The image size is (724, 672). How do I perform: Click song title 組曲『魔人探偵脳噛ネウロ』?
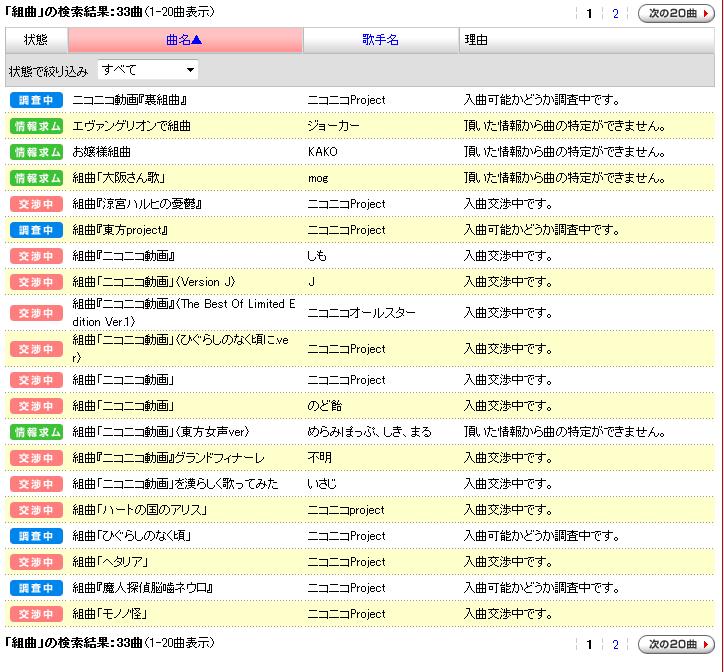(x=143, y=587)
